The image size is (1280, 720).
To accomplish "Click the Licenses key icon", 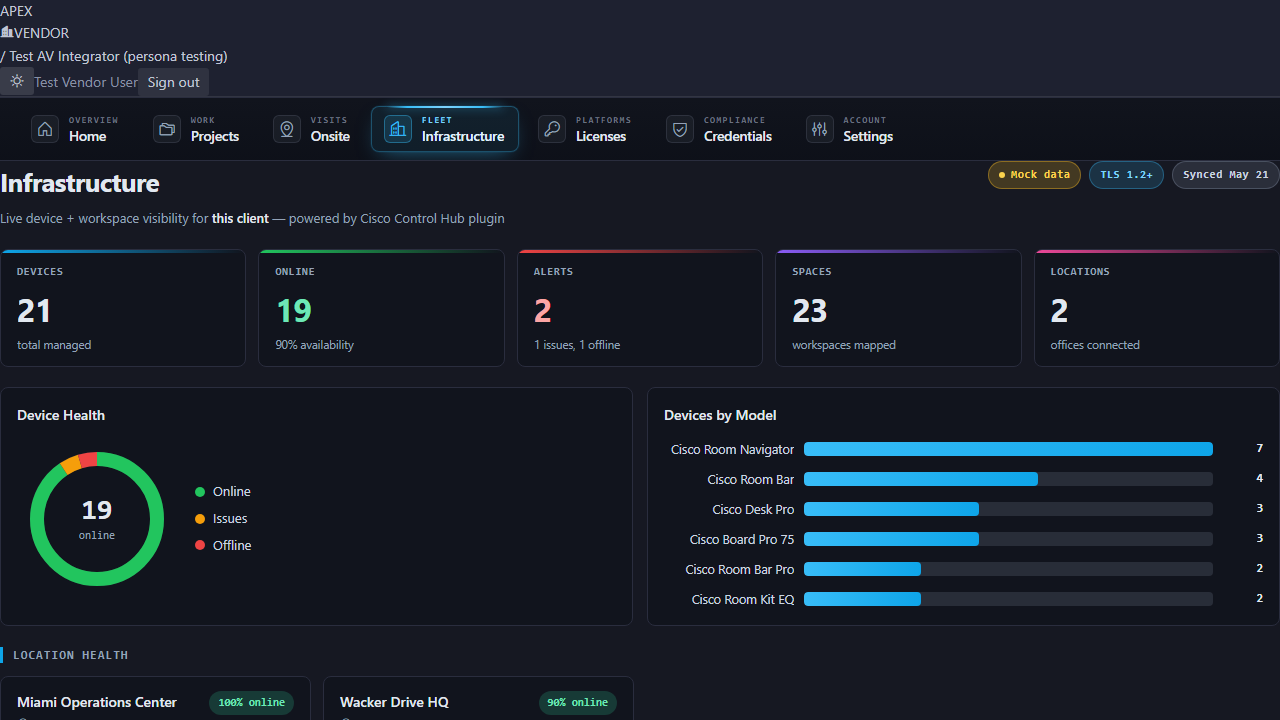I will [x=552, y=129].
